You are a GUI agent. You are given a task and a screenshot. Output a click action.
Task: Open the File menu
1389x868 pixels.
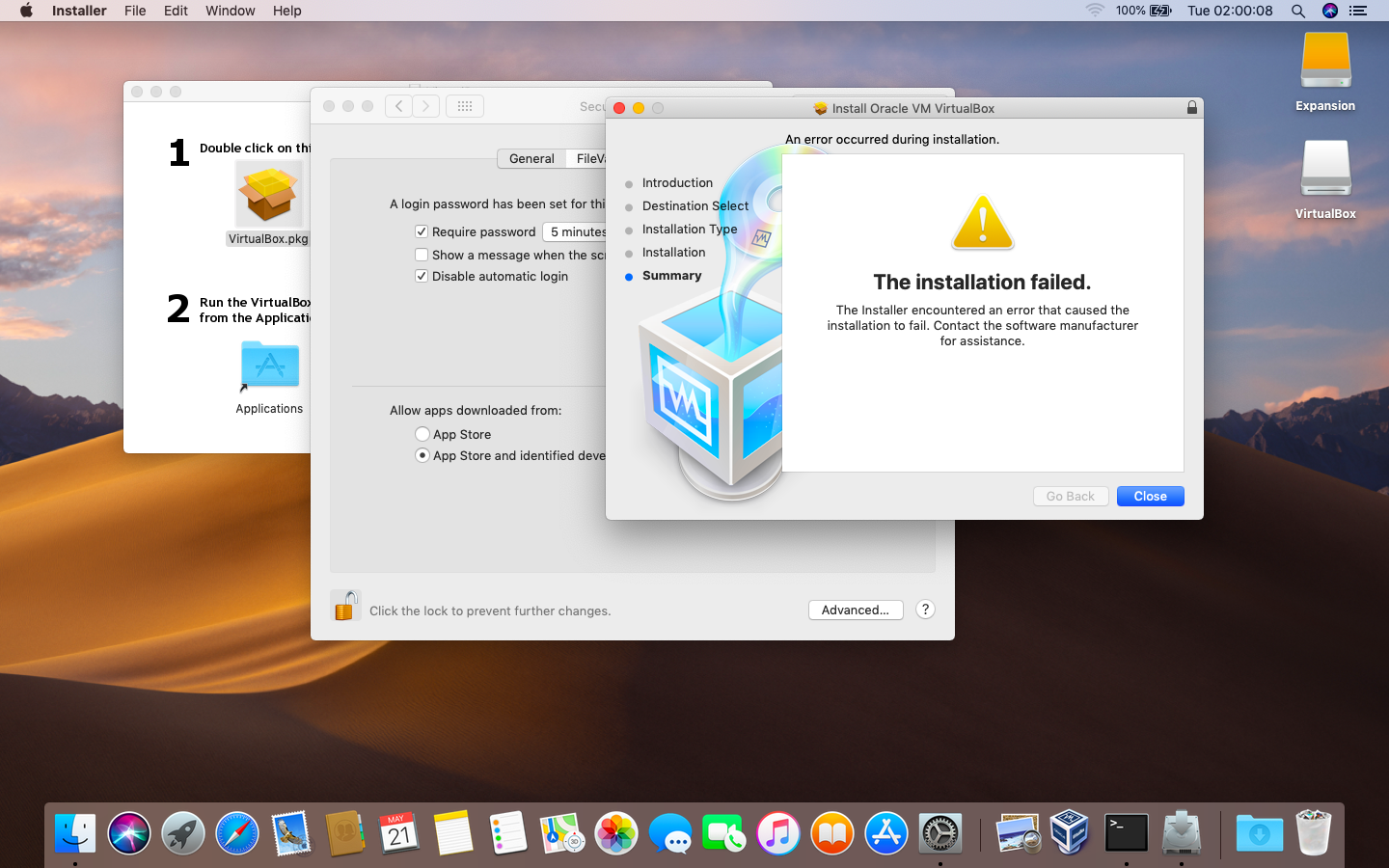click(x=135, y=11)
